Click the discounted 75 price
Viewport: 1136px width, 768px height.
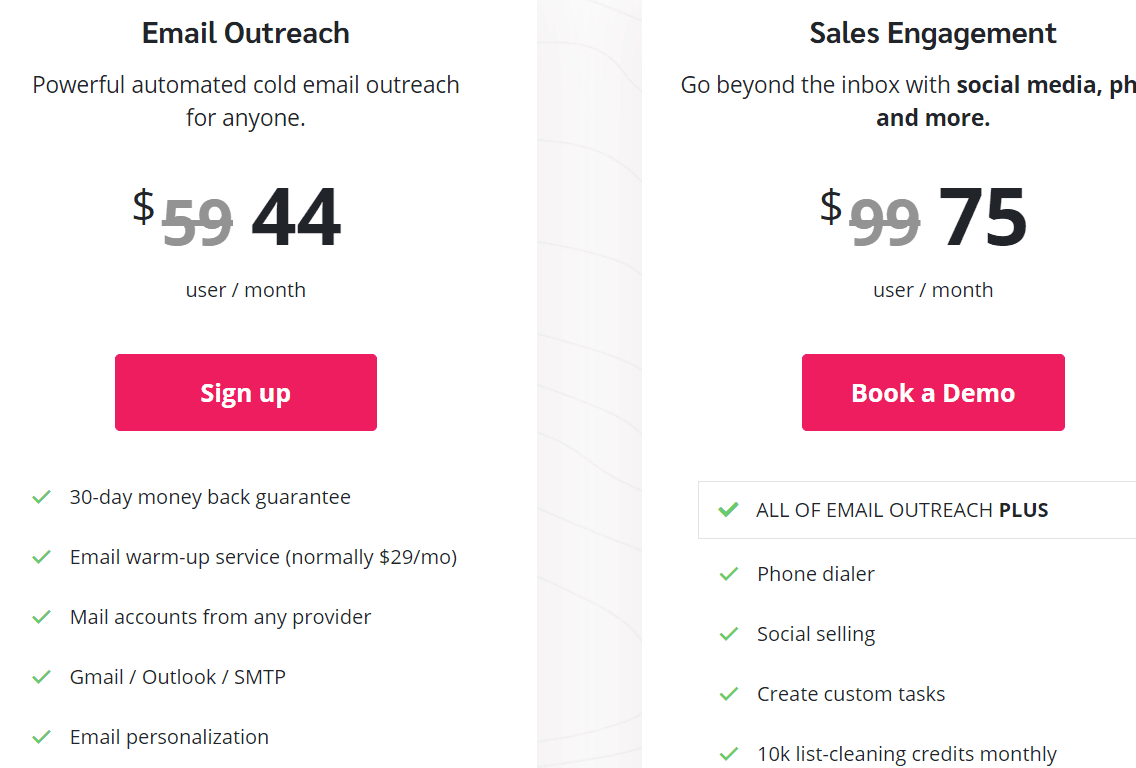982,217
